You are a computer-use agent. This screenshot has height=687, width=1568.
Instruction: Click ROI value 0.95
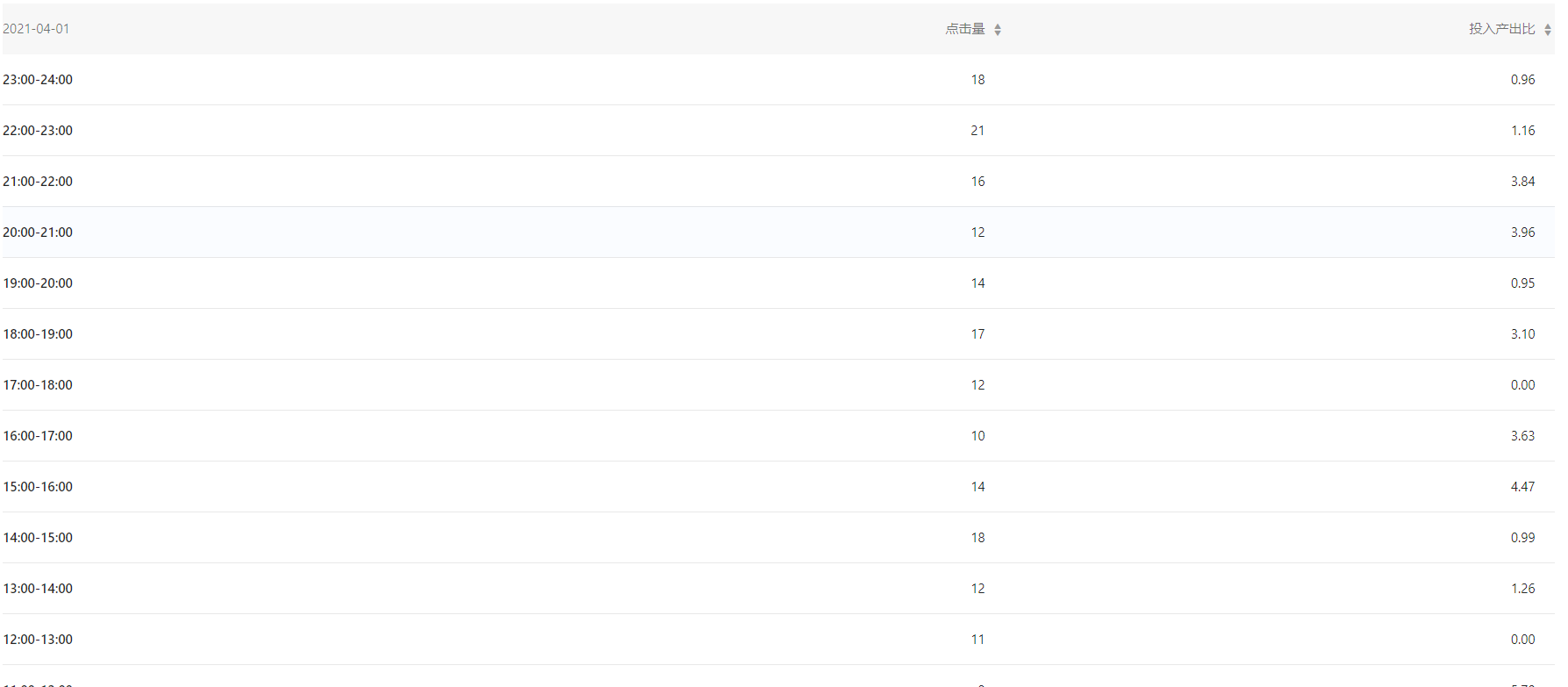coord(1522,283)
